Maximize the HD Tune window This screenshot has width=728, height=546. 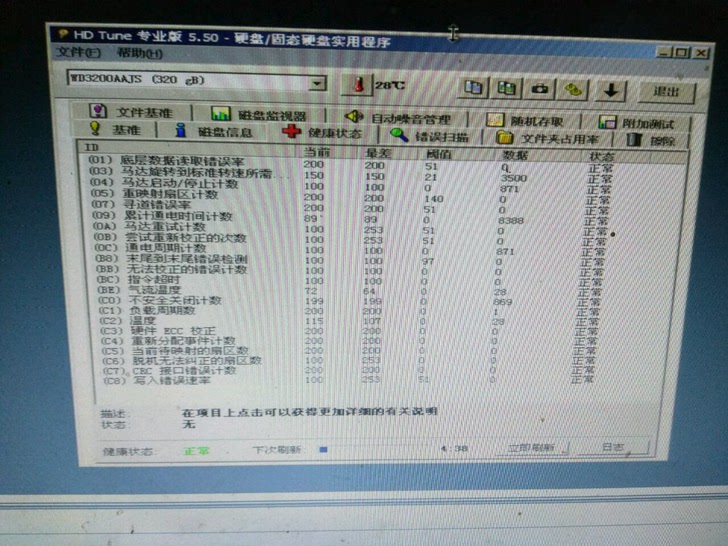click(x=681, y=53)
